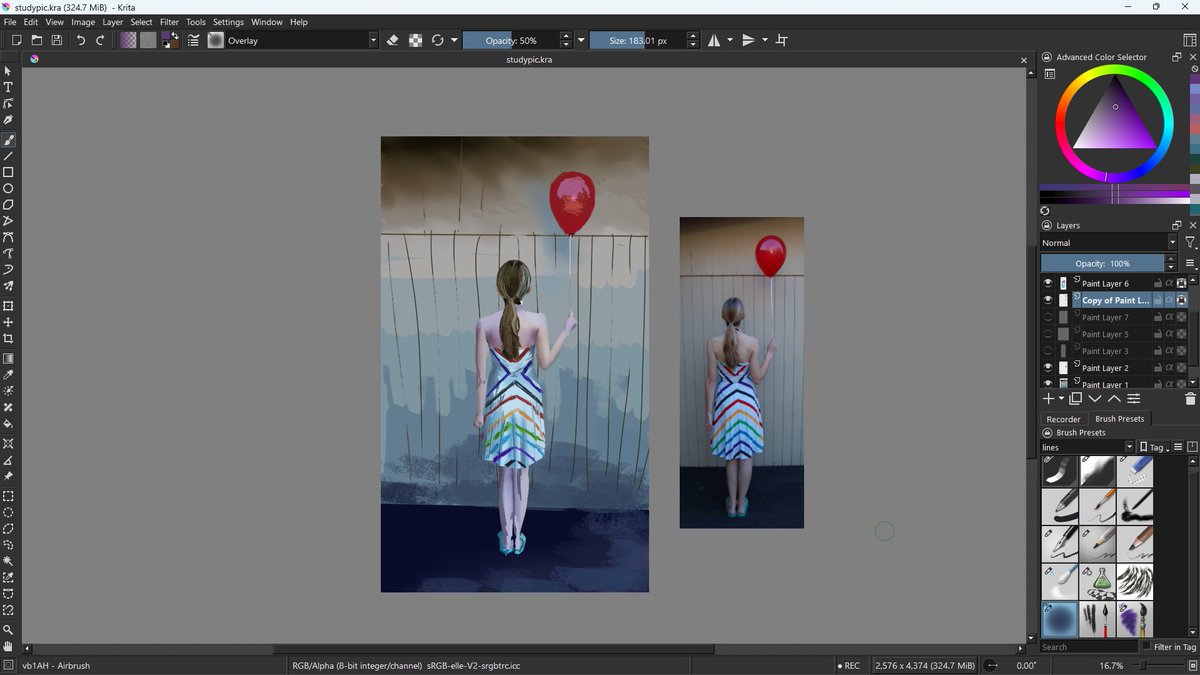Toggle preserve alpha checker button
The width and height of the screenshot is (1200, 675).
click(415, 40)
